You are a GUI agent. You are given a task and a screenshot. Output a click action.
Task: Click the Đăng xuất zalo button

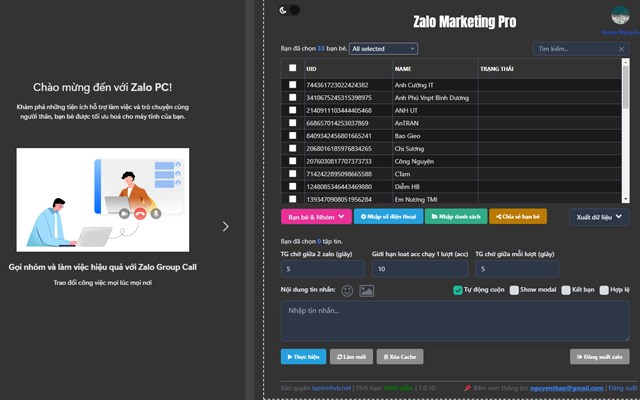[x=600, y=357]
